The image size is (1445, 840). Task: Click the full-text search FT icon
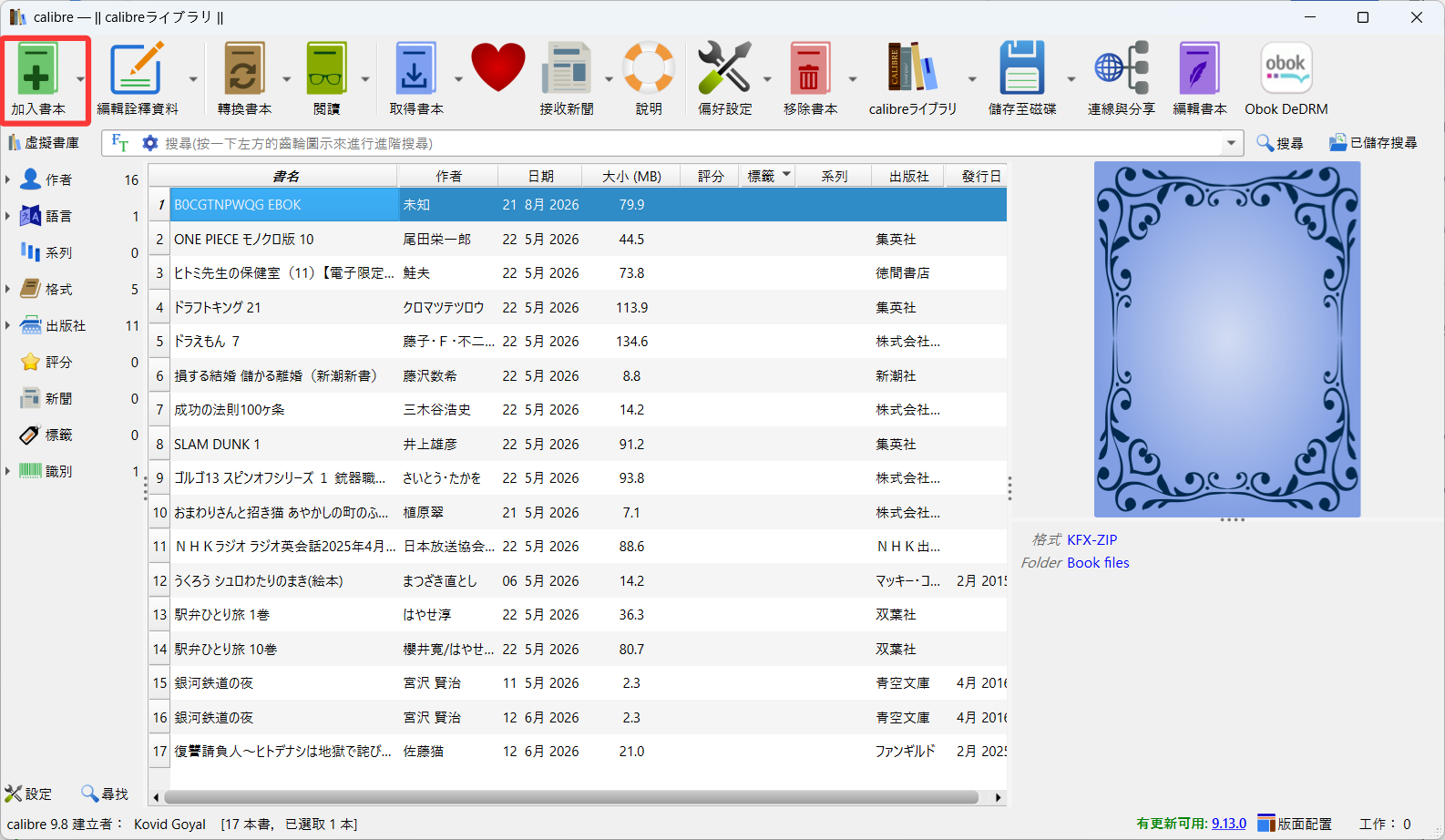[x=119, y=143]
